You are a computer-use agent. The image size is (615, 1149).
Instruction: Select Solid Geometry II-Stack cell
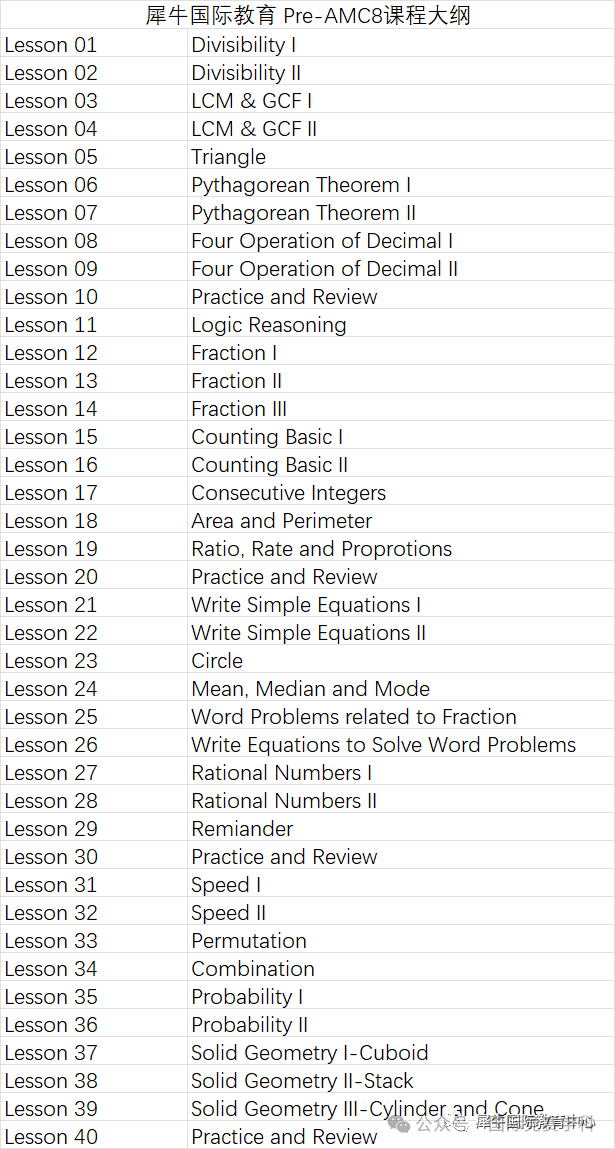tap(400, 1080)
